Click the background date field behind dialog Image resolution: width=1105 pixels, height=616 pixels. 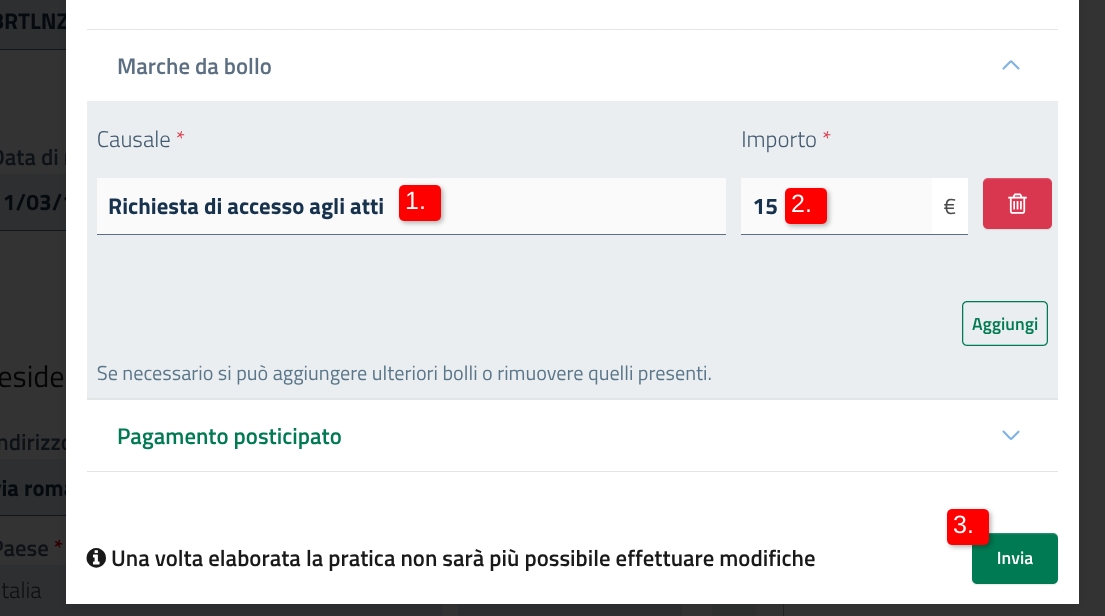(x=32, y=201)
